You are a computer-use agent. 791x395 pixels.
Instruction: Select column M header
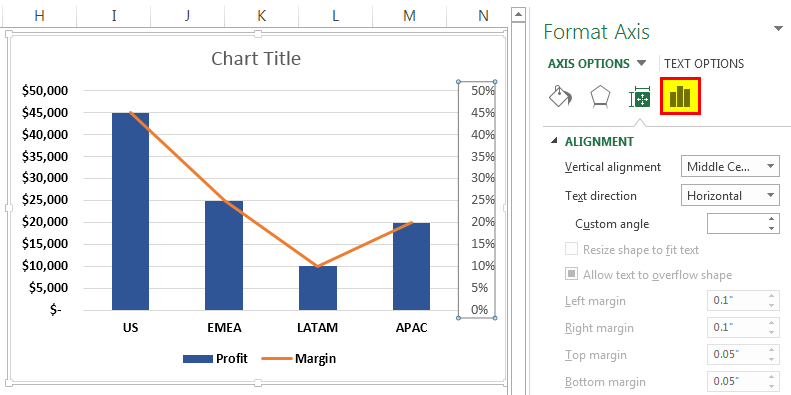pos(409,16)
